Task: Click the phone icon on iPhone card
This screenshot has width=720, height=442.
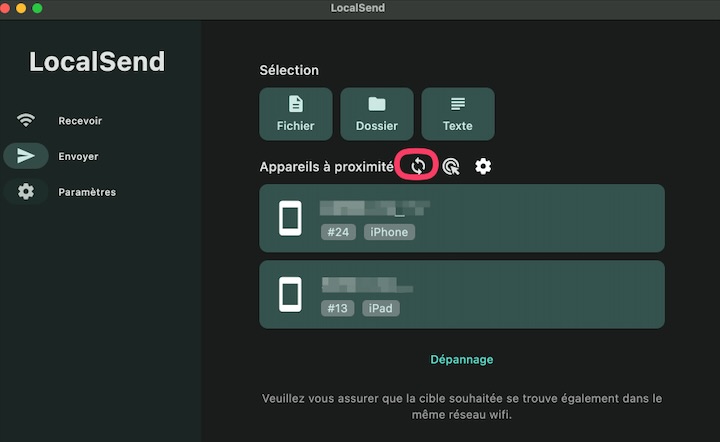Action: (290, 218)
